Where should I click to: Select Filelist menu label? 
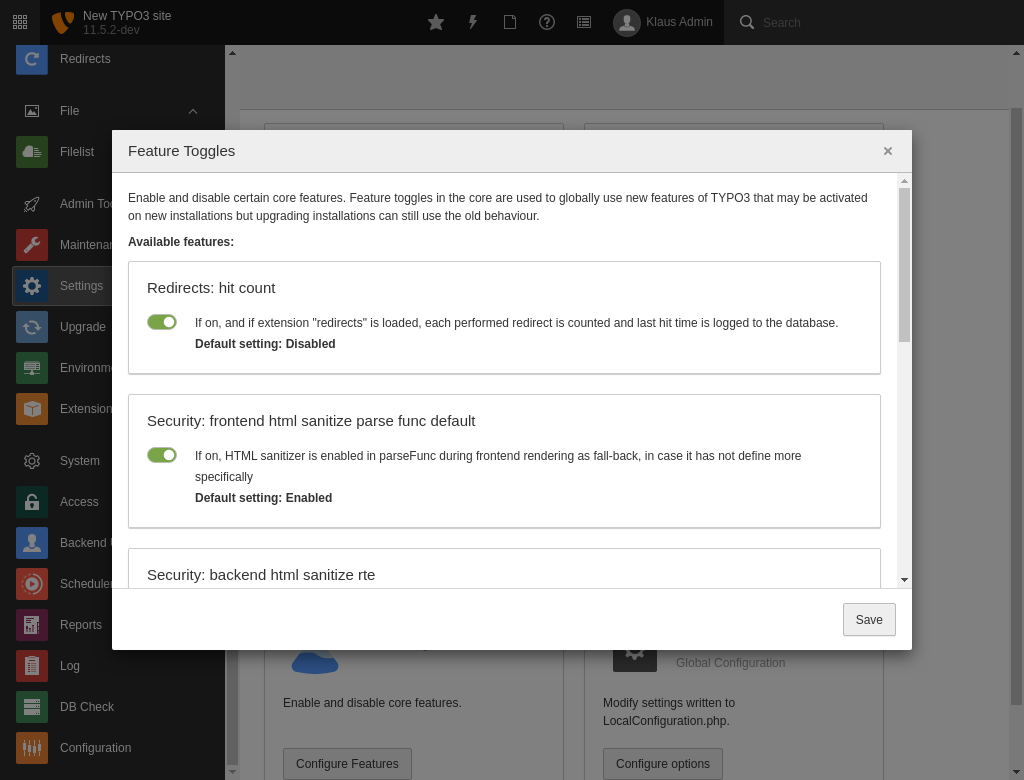pos(77,152)
